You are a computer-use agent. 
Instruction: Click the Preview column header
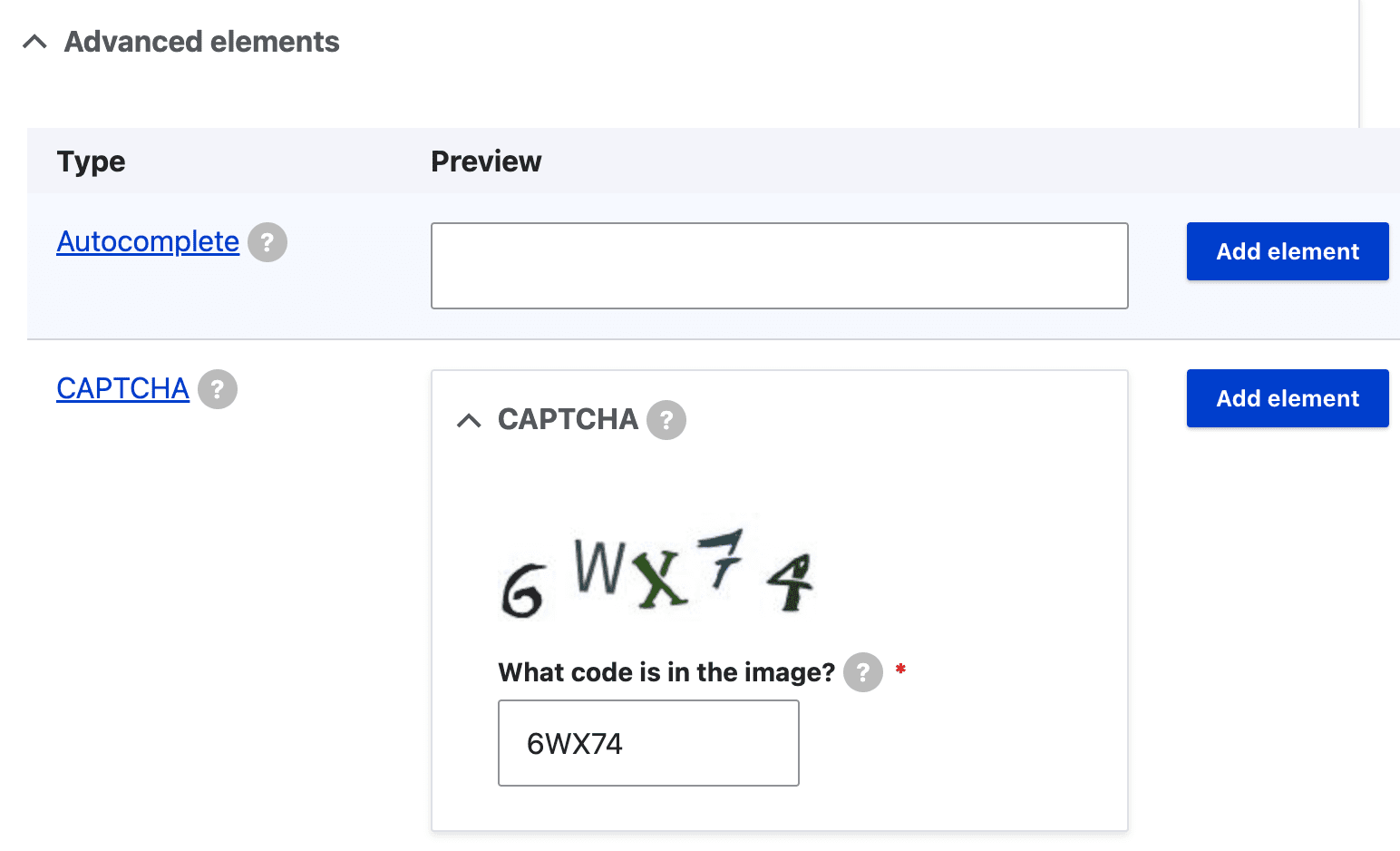tap(486, 161)
